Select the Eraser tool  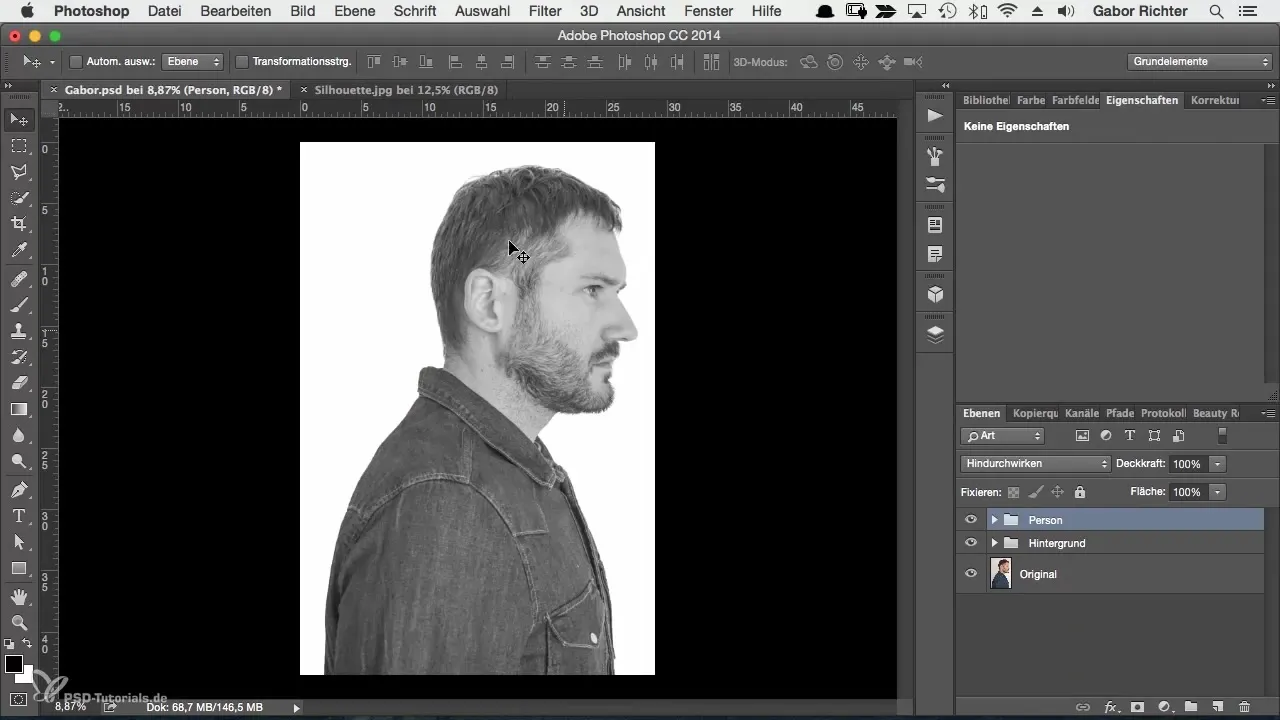pos(19,383)
